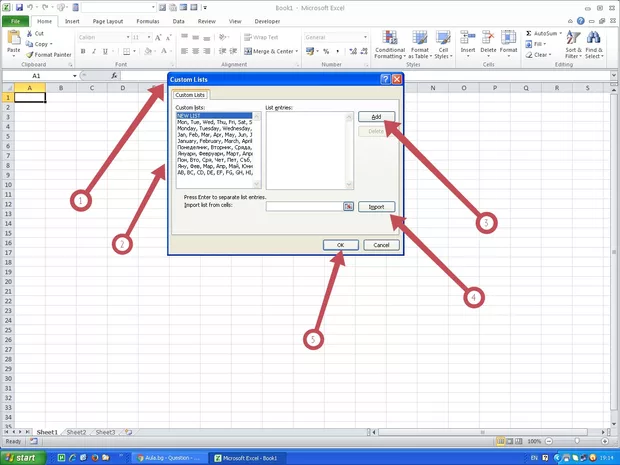The width and height of the screenshot is (620, 465).
Task: Click the Help question mark in Custom Lists dialog
Action: (x=385, y=79)
